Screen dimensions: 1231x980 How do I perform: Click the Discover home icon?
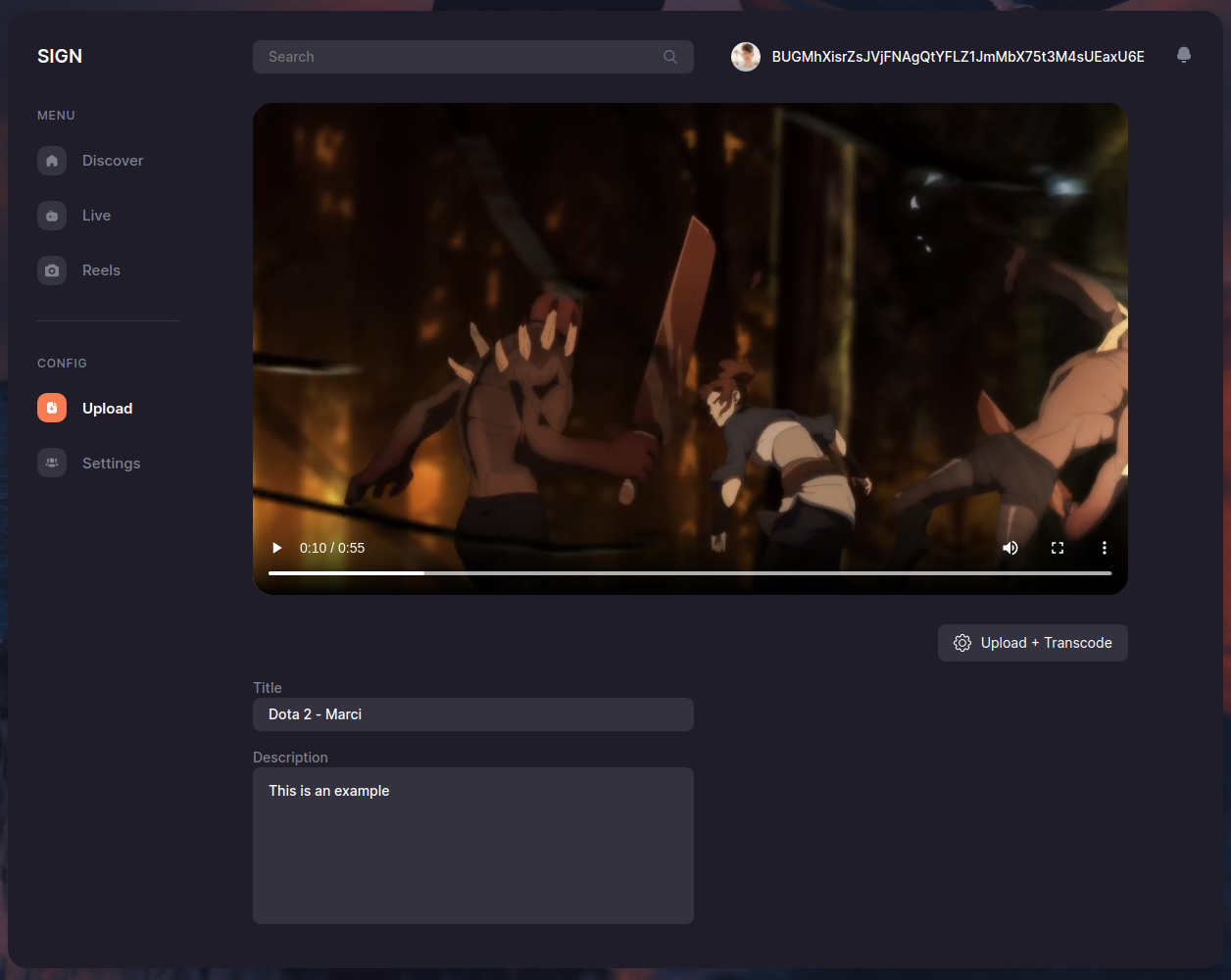(52, 161)
